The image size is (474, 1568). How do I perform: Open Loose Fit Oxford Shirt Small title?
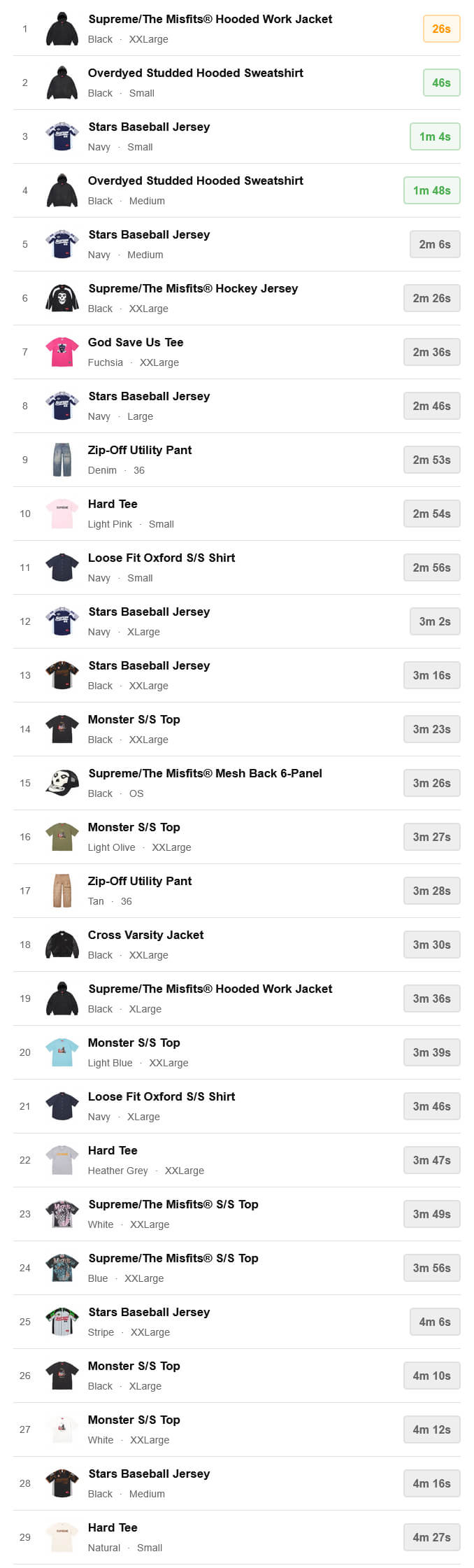click(x=161, y=558)
